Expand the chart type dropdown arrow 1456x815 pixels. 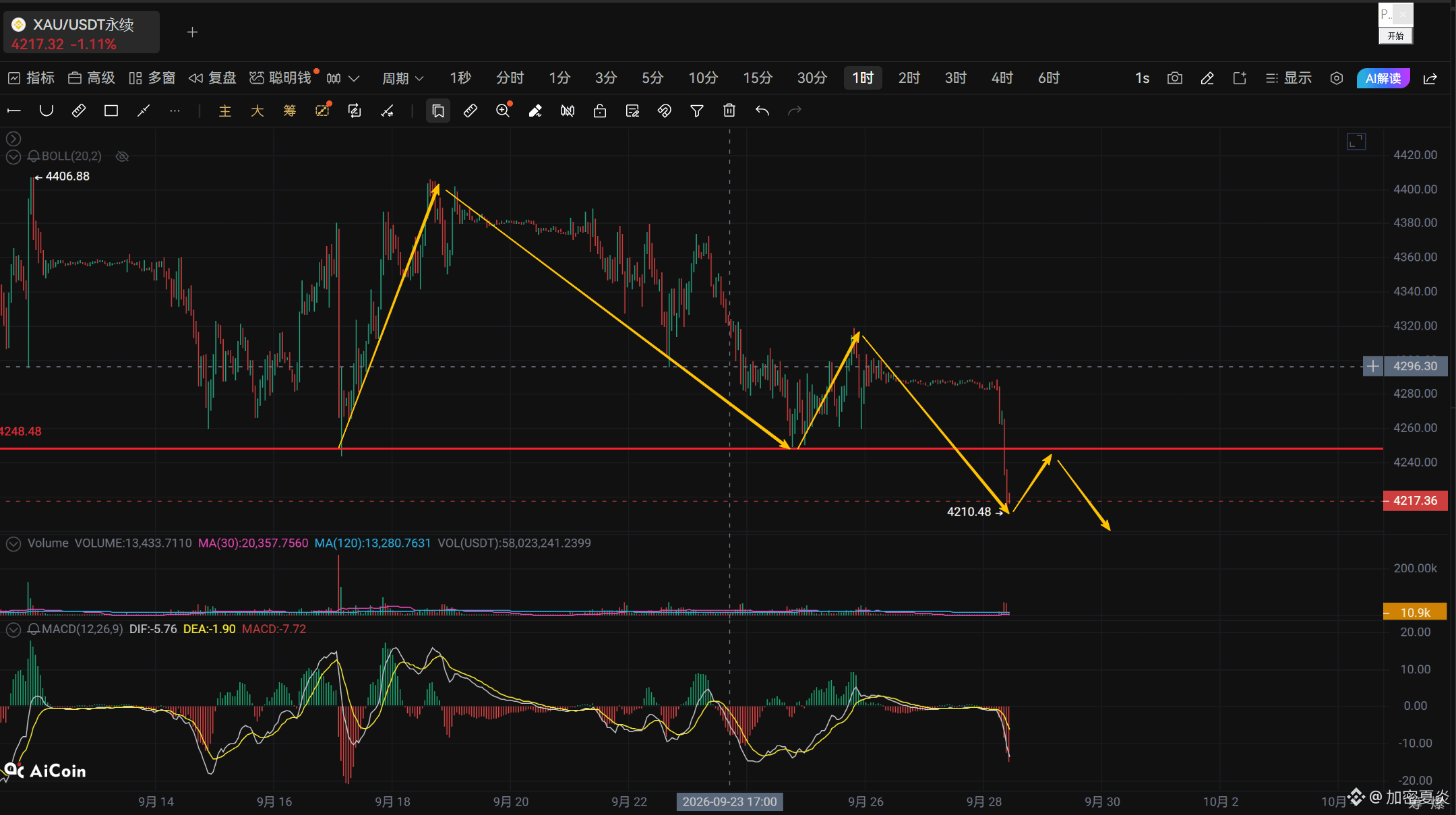(354, 78)
